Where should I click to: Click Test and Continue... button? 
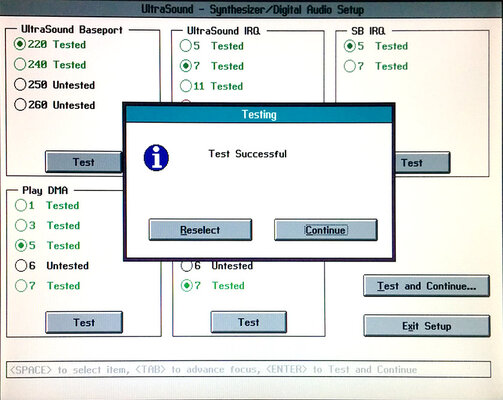427,286
